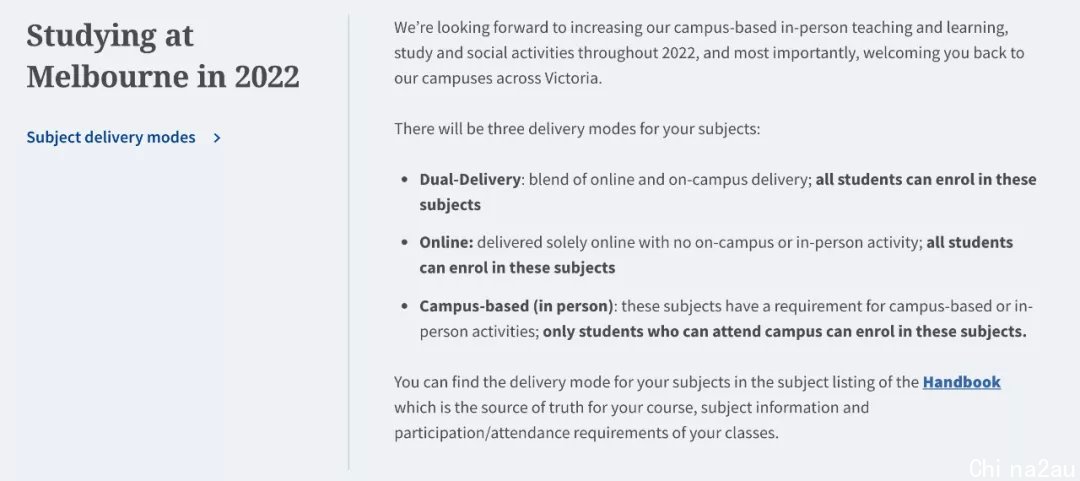Click the China2au watermark
The width and height of the screenshot is (1080, 481).
tap(1022, 467)
